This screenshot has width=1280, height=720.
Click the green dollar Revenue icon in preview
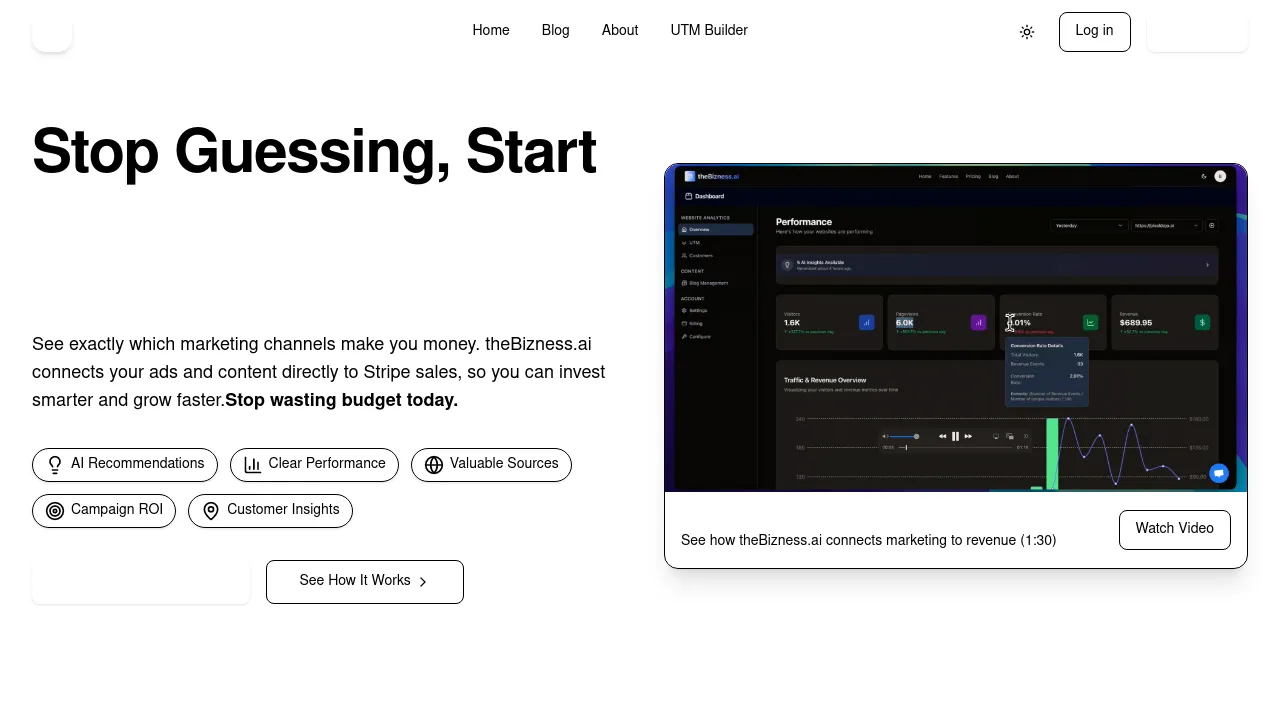tap(1202, 322)
